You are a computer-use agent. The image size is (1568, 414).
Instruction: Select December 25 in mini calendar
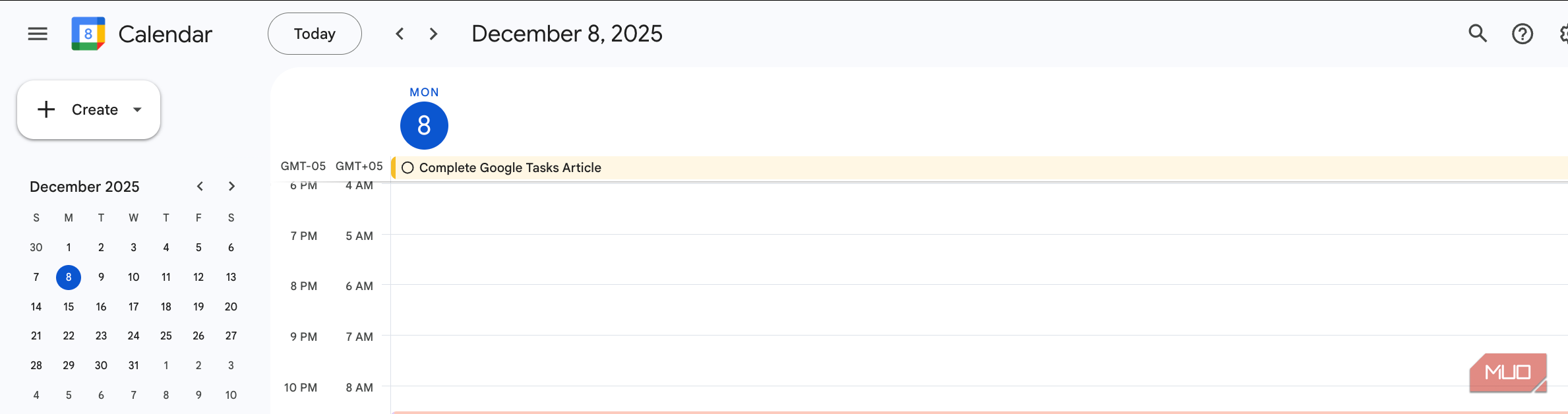click(x=166, y=336)
